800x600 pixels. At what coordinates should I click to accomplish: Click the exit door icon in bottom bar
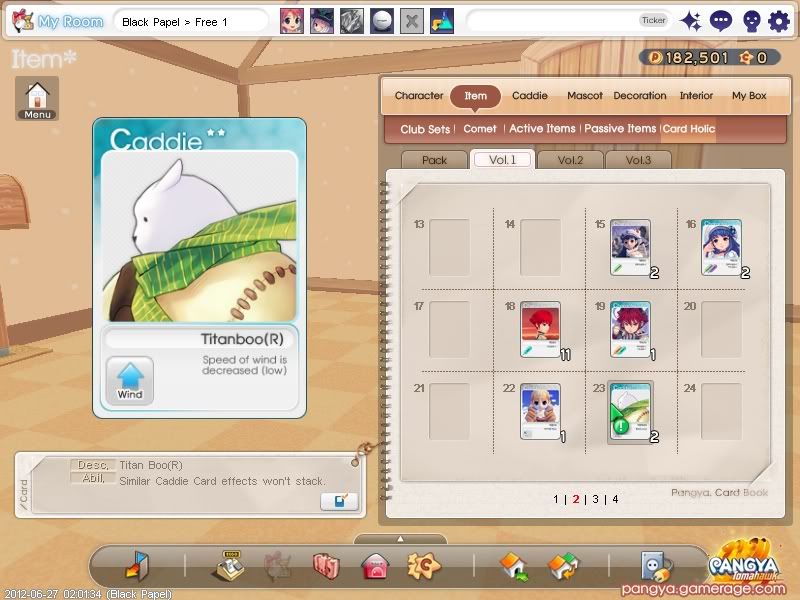coord(137,565)
